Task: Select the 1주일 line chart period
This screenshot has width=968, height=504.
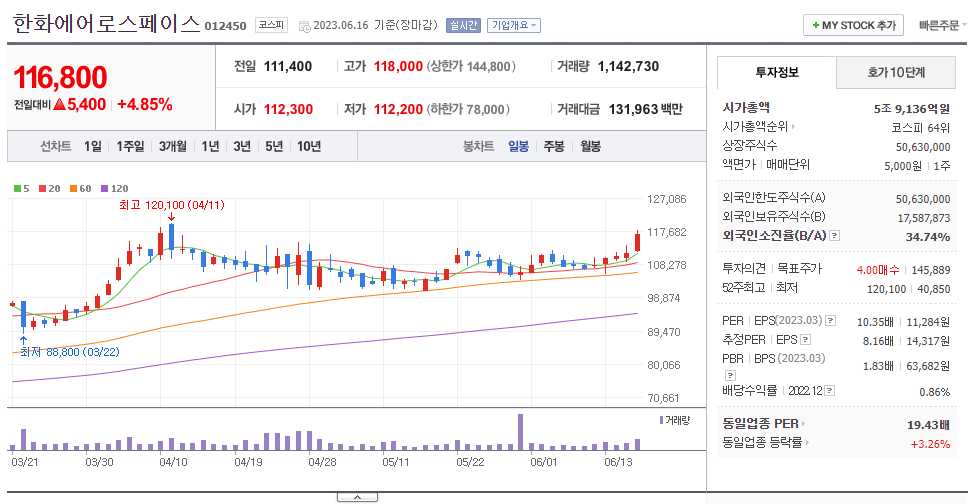Action: (130, 146)
